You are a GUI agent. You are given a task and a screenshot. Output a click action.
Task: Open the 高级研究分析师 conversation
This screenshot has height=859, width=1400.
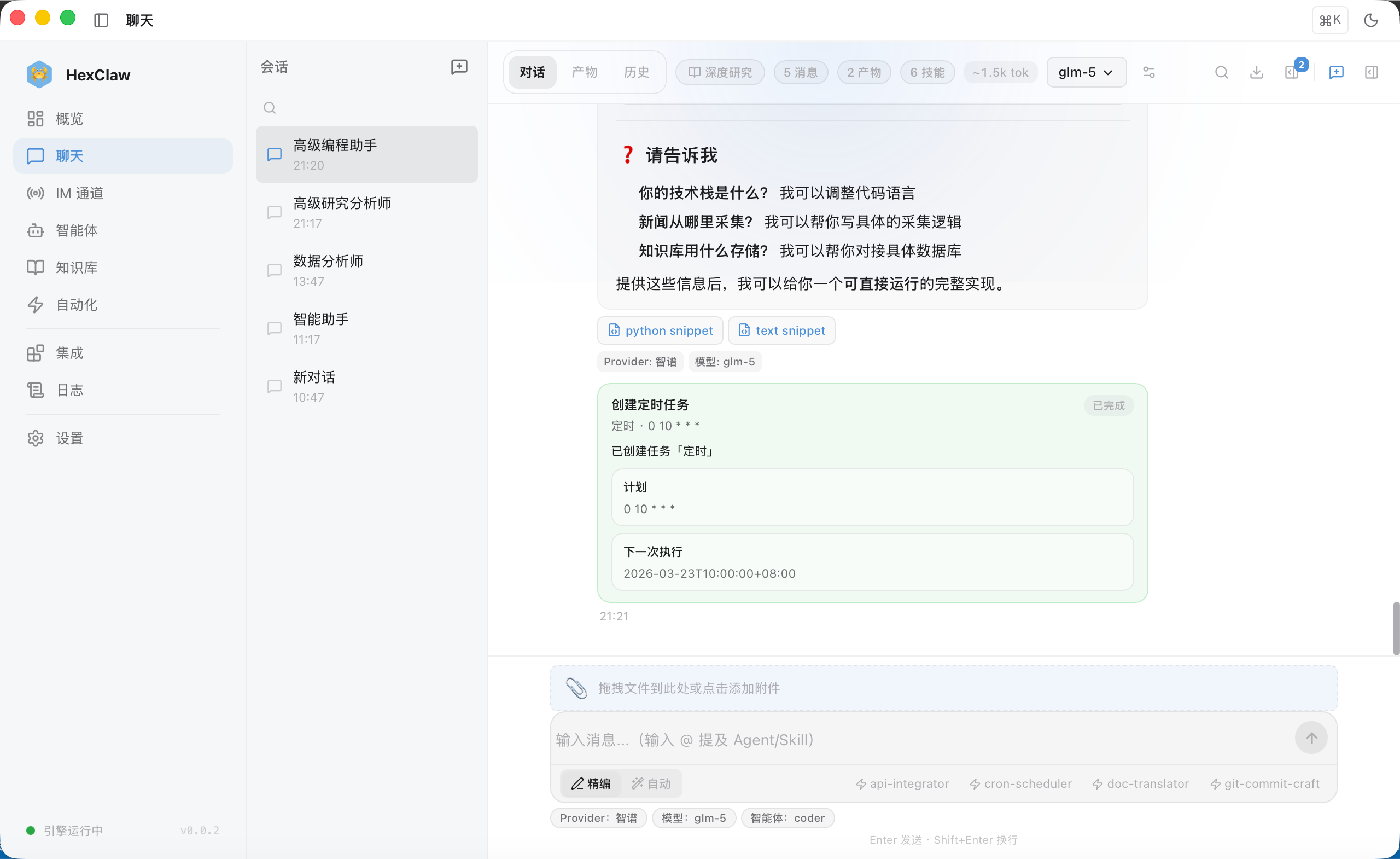pos(366,213)
